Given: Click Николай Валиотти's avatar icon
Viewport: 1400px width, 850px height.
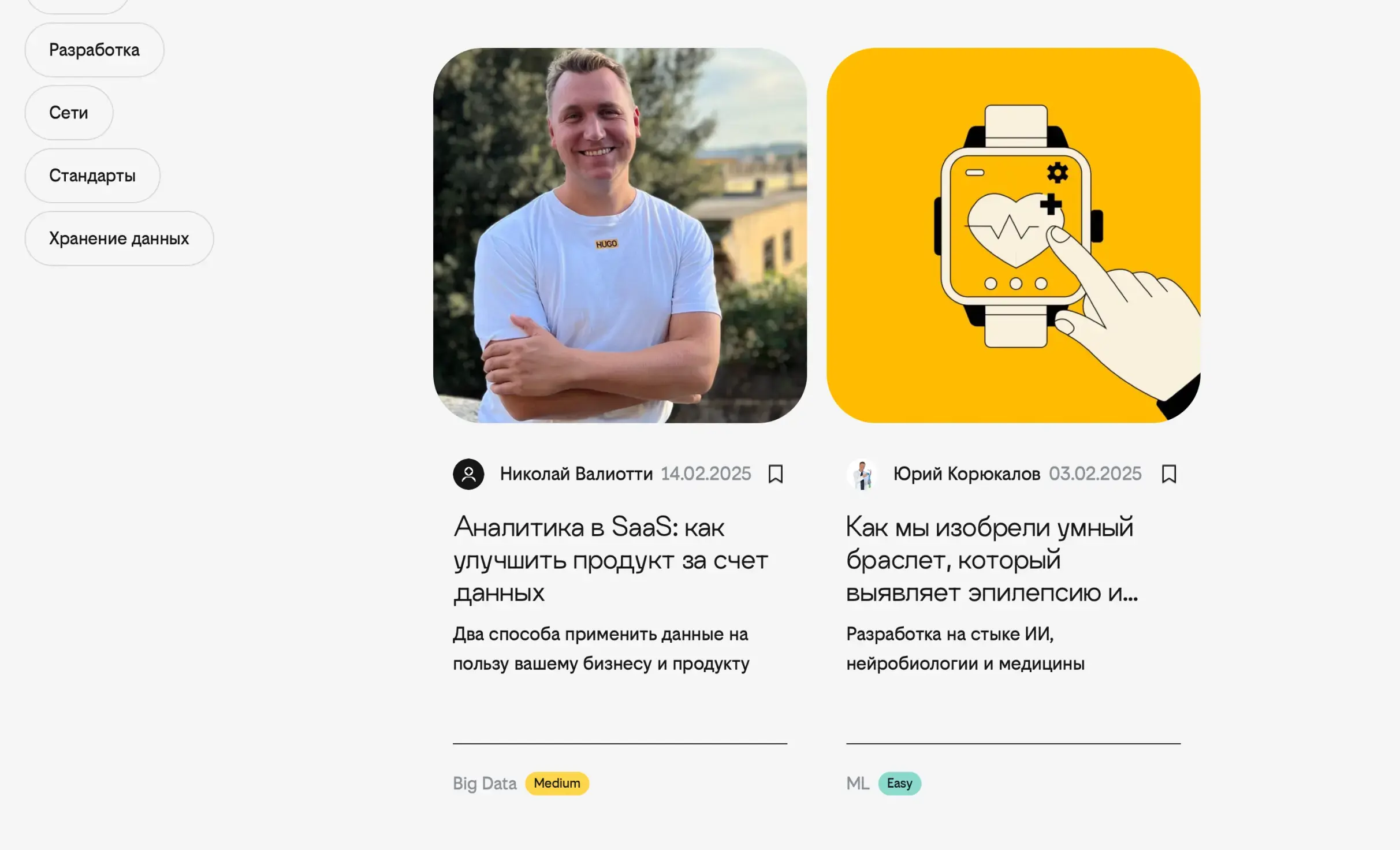Looking at the screenshot, I should click(x=468, y=474).
